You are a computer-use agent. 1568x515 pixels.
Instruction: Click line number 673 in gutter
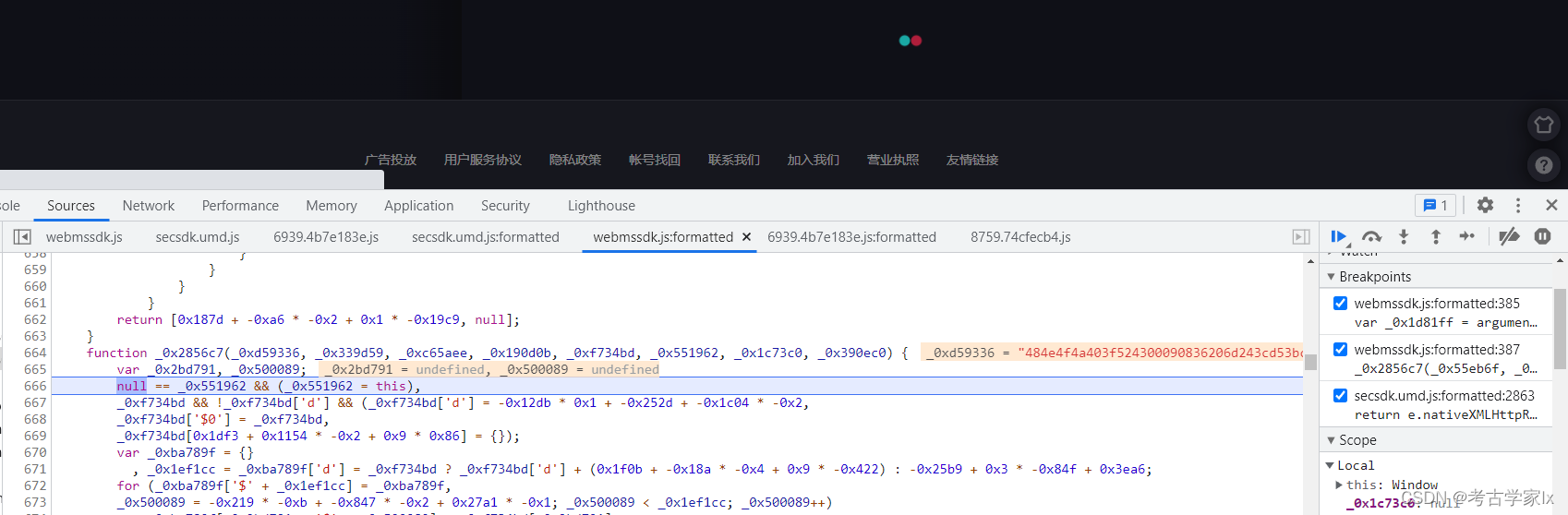(35, 502)
